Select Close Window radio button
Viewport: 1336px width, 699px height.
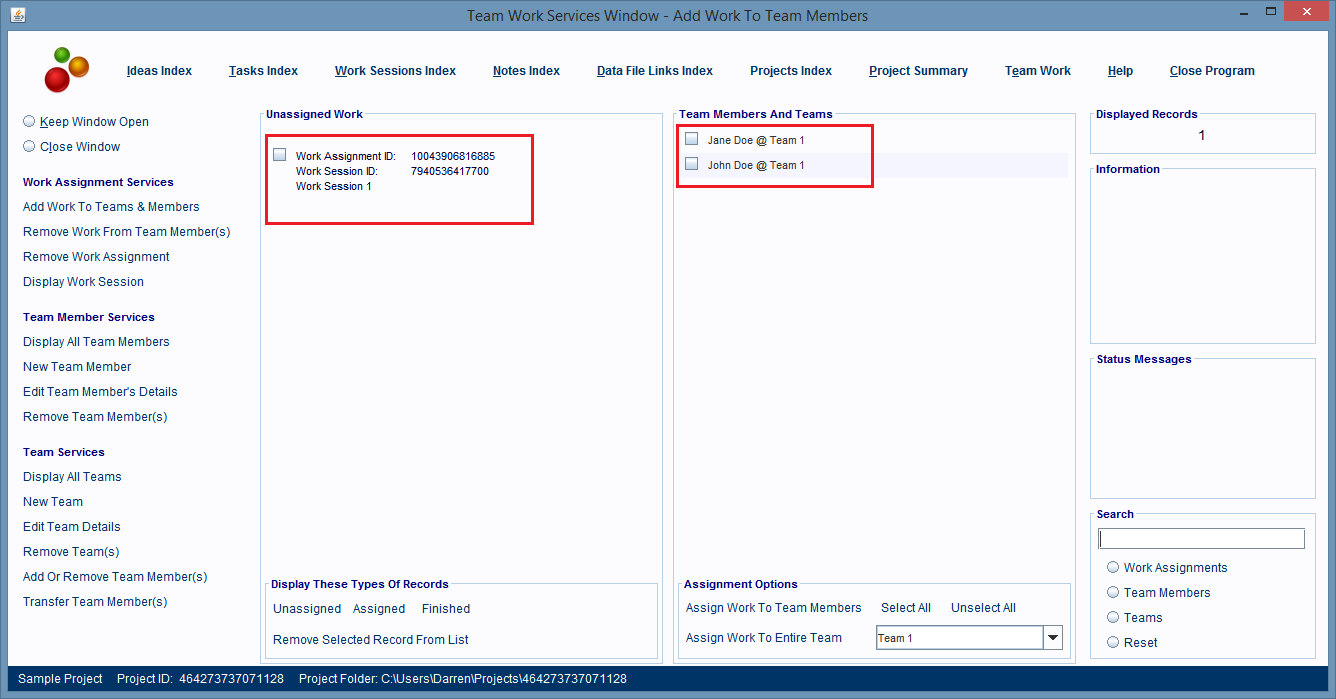click(x=29, y=146)
